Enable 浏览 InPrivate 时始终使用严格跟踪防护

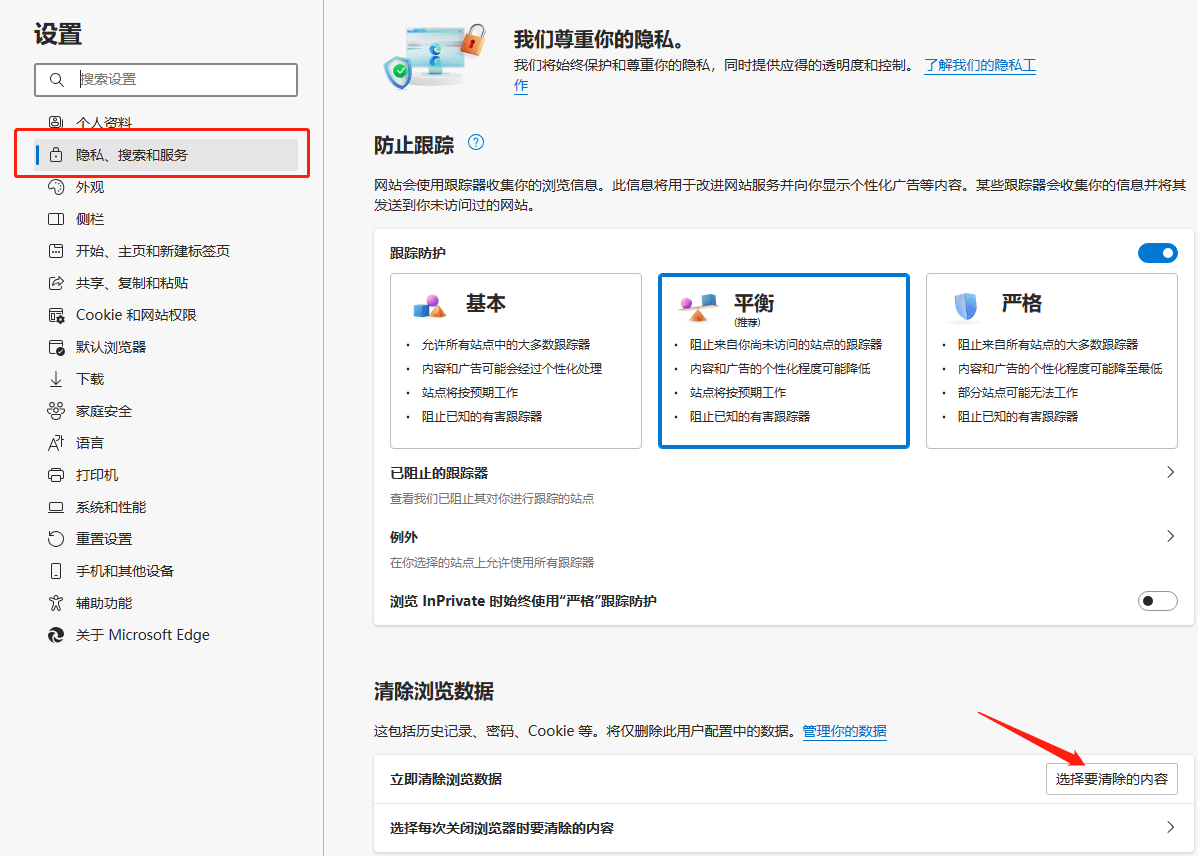pyautogui.click(x=1157, y=600)
